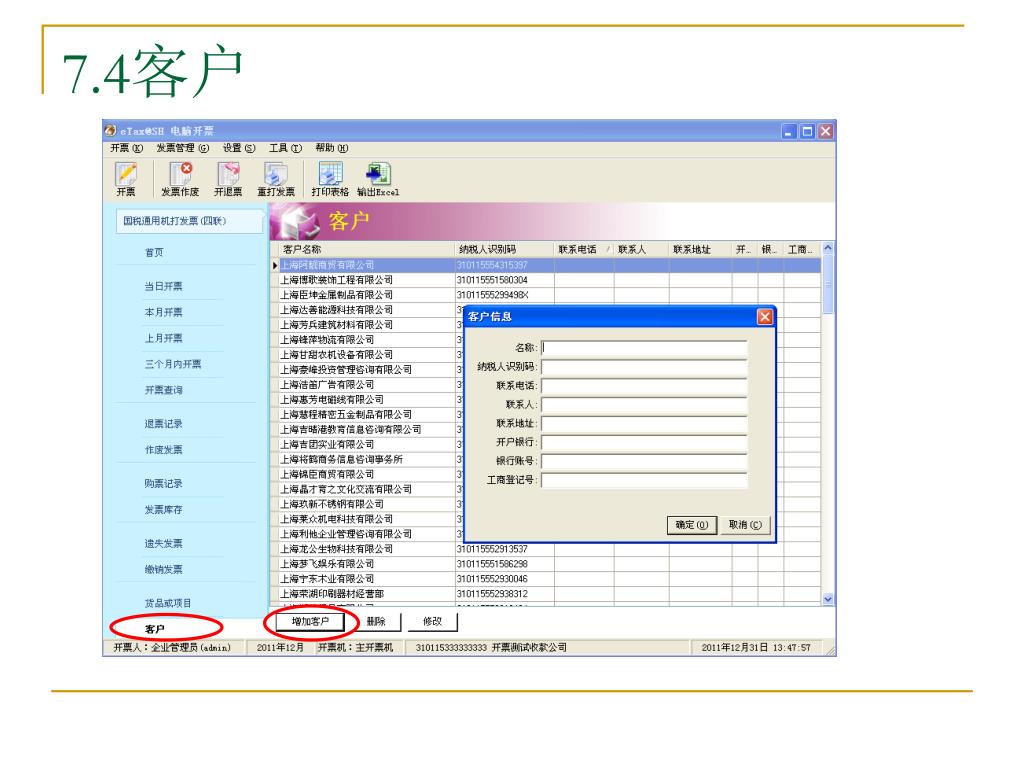Open the 帮助(H) menu

point(332,148)
